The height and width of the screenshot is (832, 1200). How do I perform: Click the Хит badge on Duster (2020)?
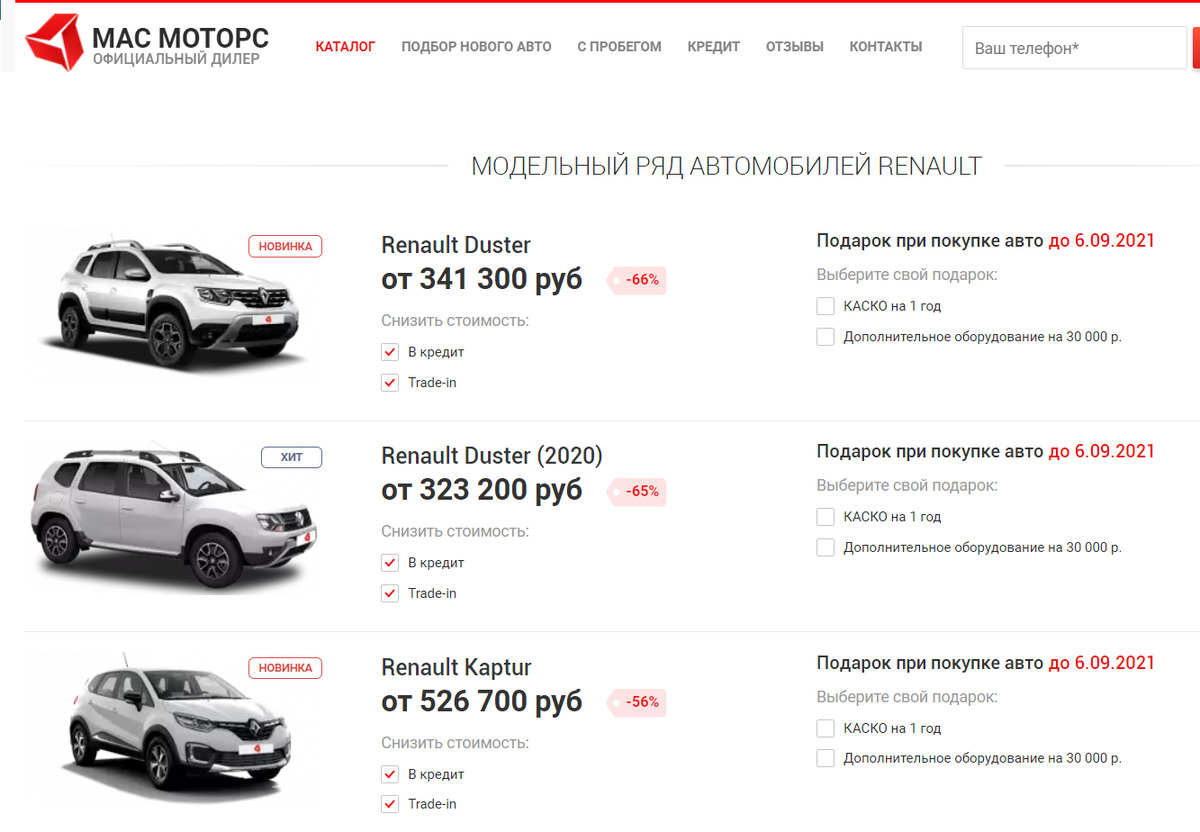pyautogui.click(x=291, y=457)
